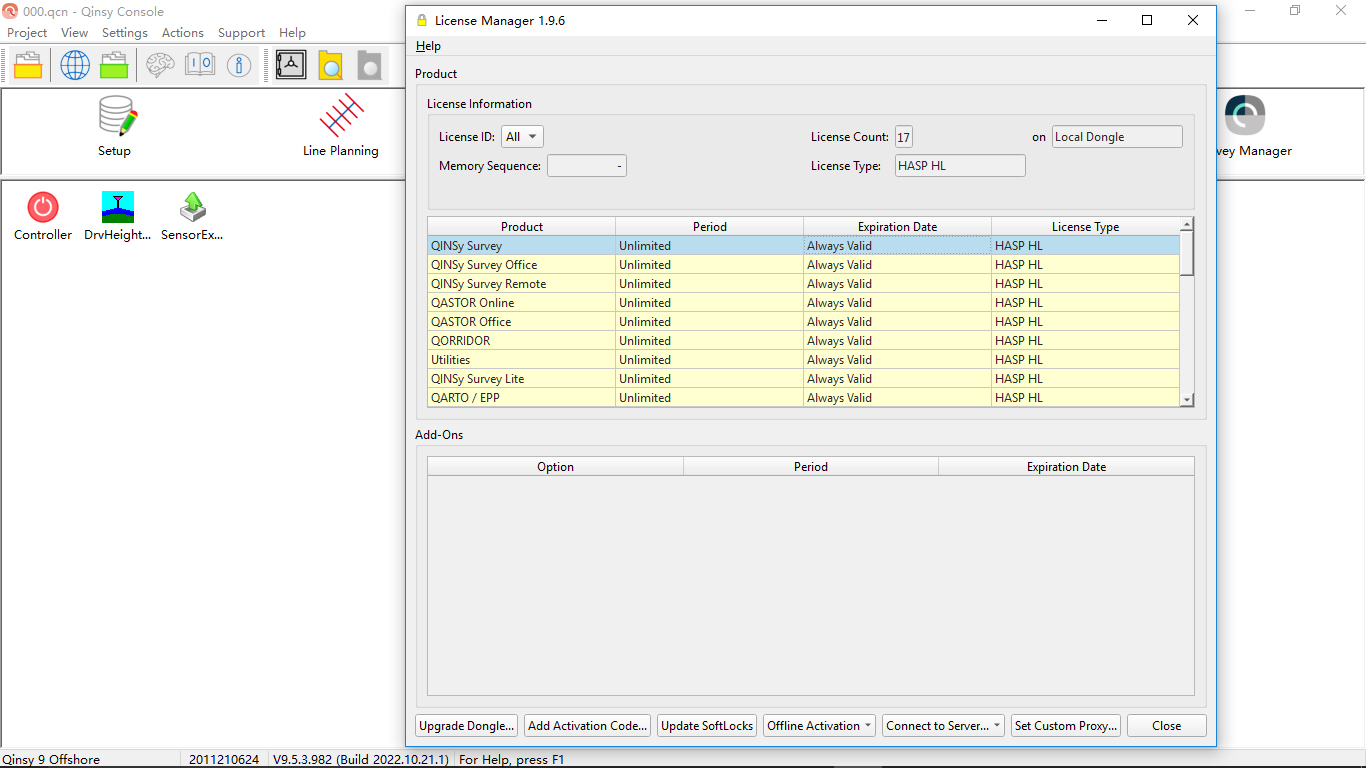Open the Support menu in Qinsy Console
Viewport: 1366px width, 768px height.
coord(242,33)
